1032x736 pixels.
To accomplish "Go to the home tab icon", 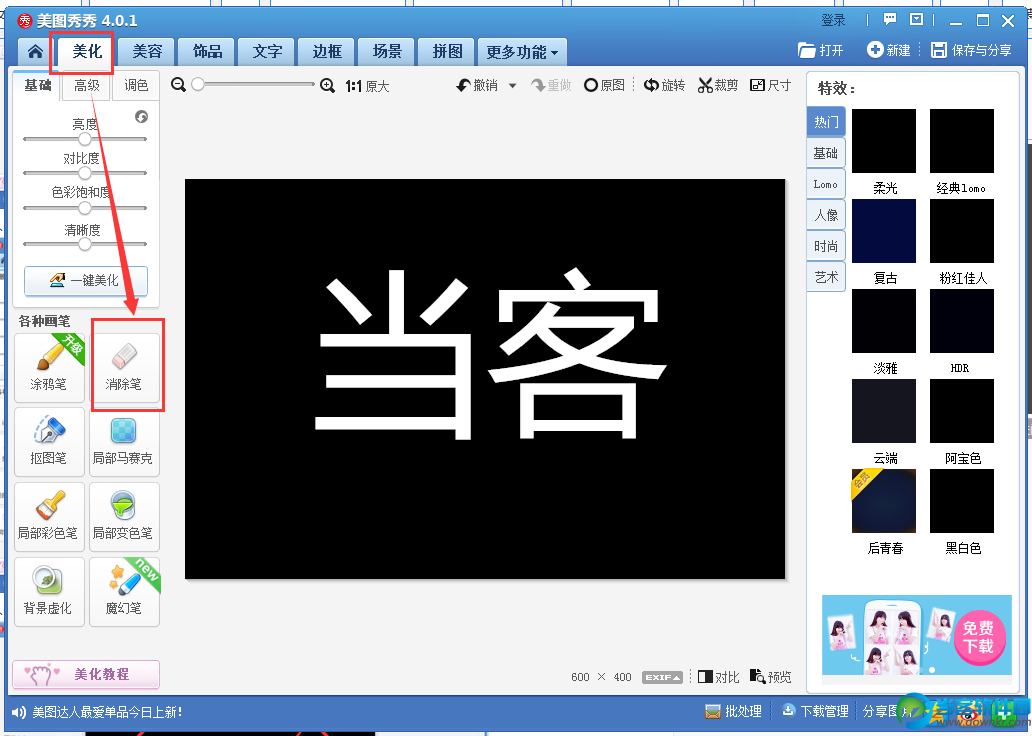I will [x=36, y=51].
